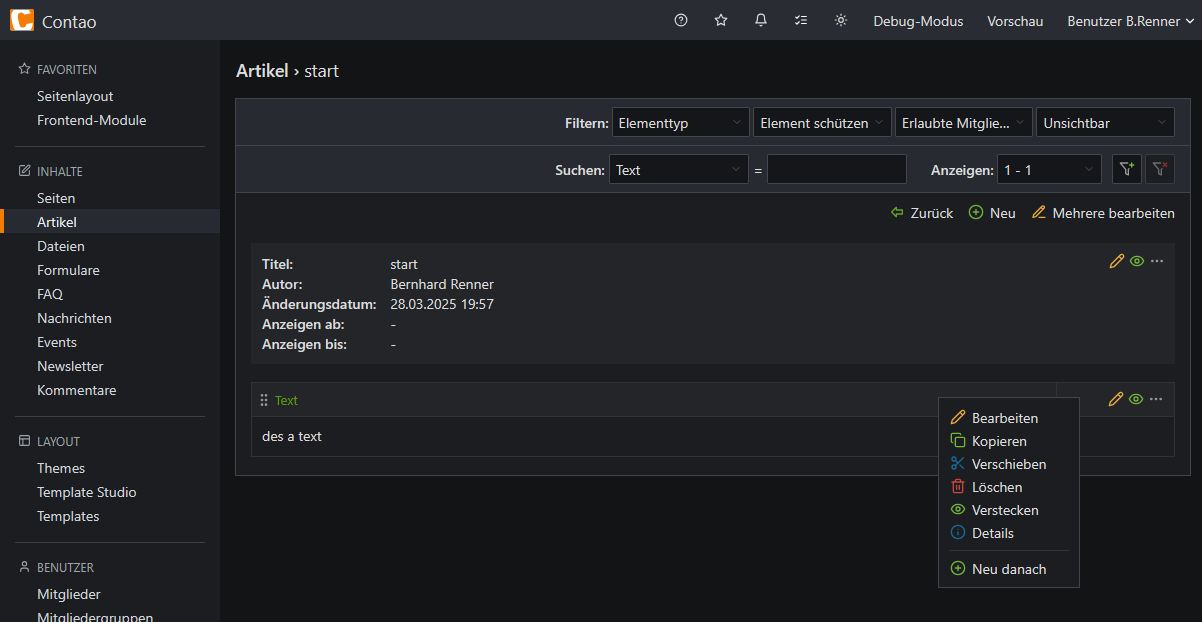
Task: Open the notifications bell icon
Action: click(761, 20)
